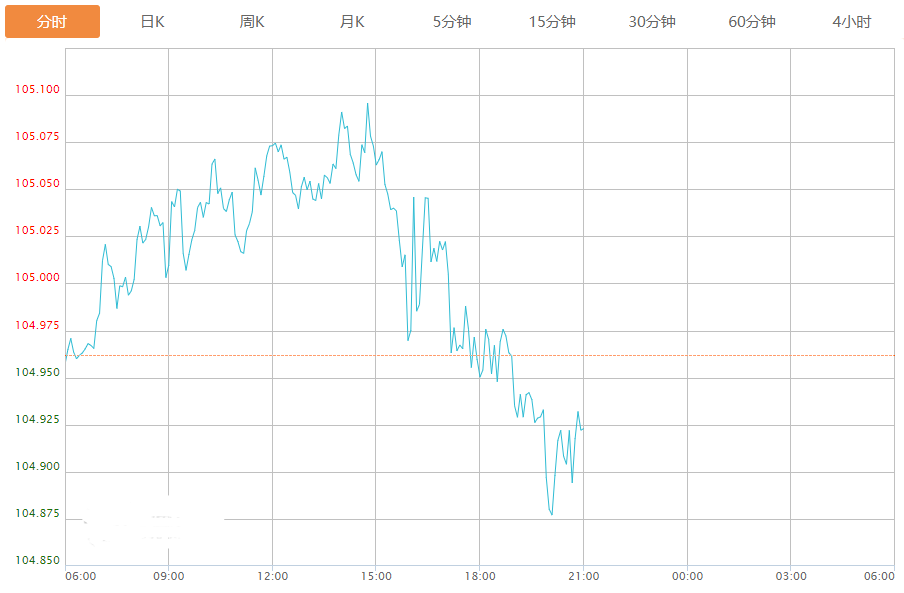Select the 分时 time-sharing tab
This screenshot has height=593, width=904.
52,22
